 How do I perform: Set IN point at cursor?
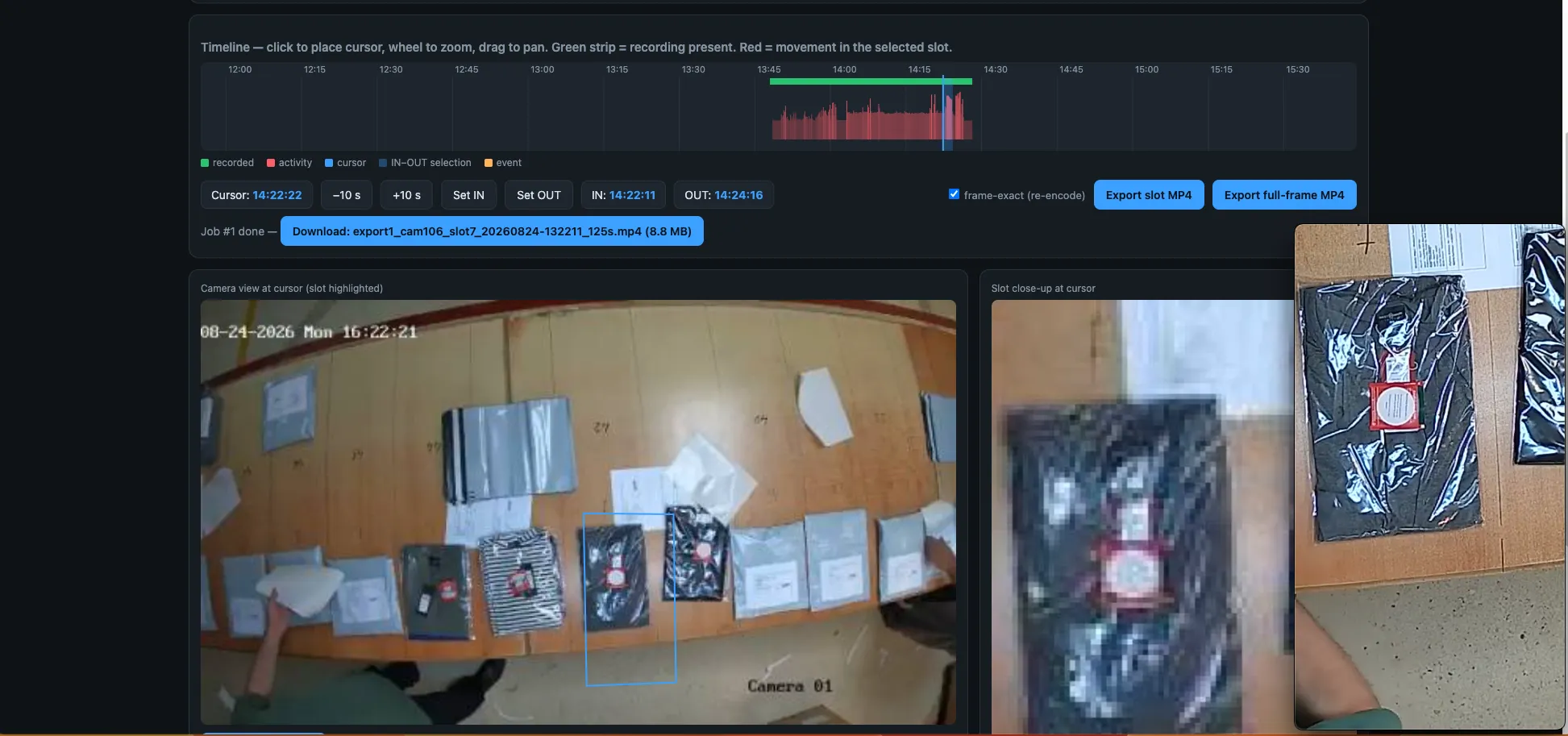[468, 195]
